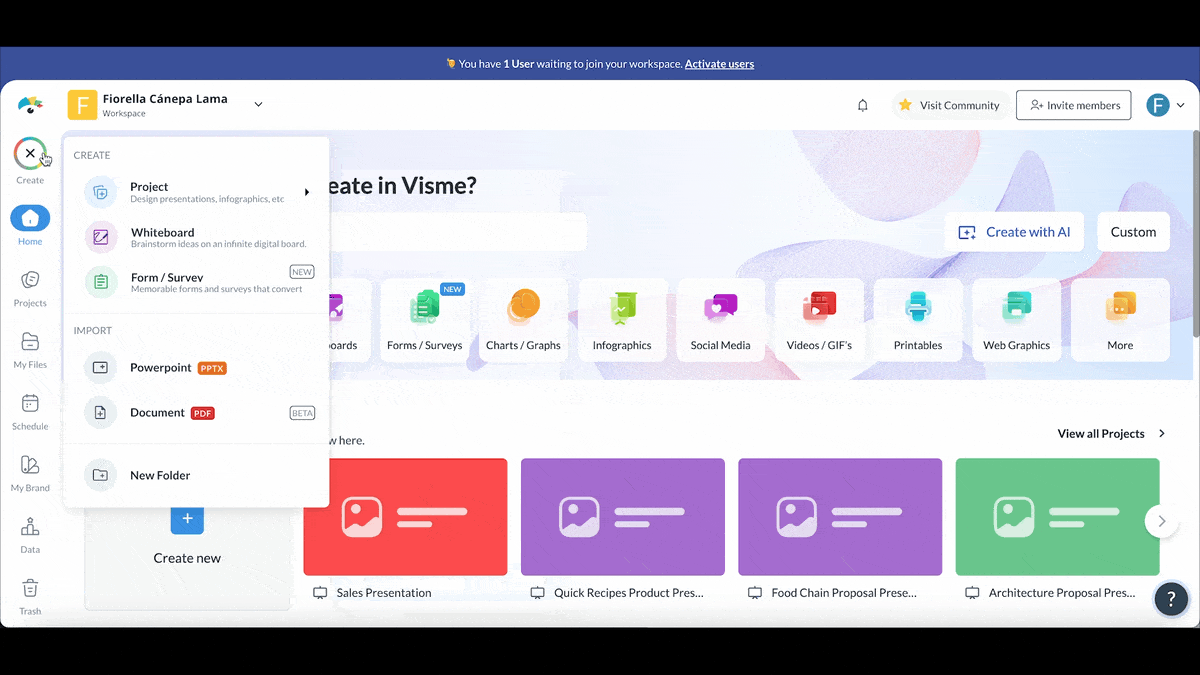Click the Create new plus button
Viewport: 1200px width, 675px height.
click(x=187, y=518)
